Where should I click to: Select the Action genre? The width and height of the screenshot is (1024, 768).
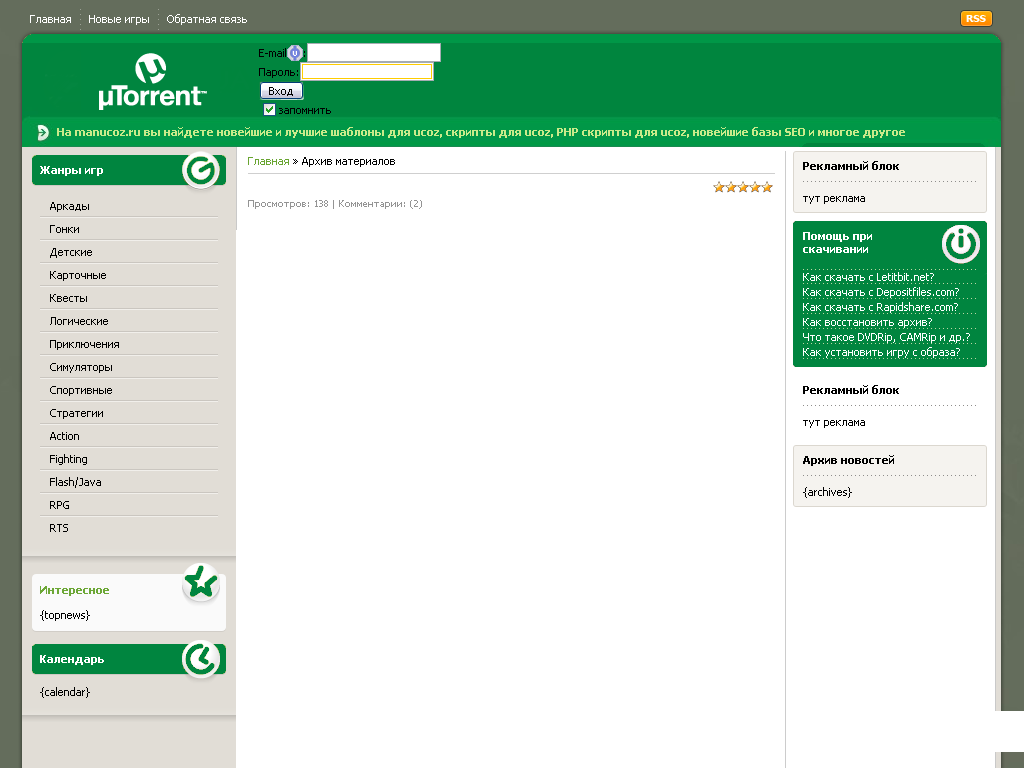tap(64, 436)
